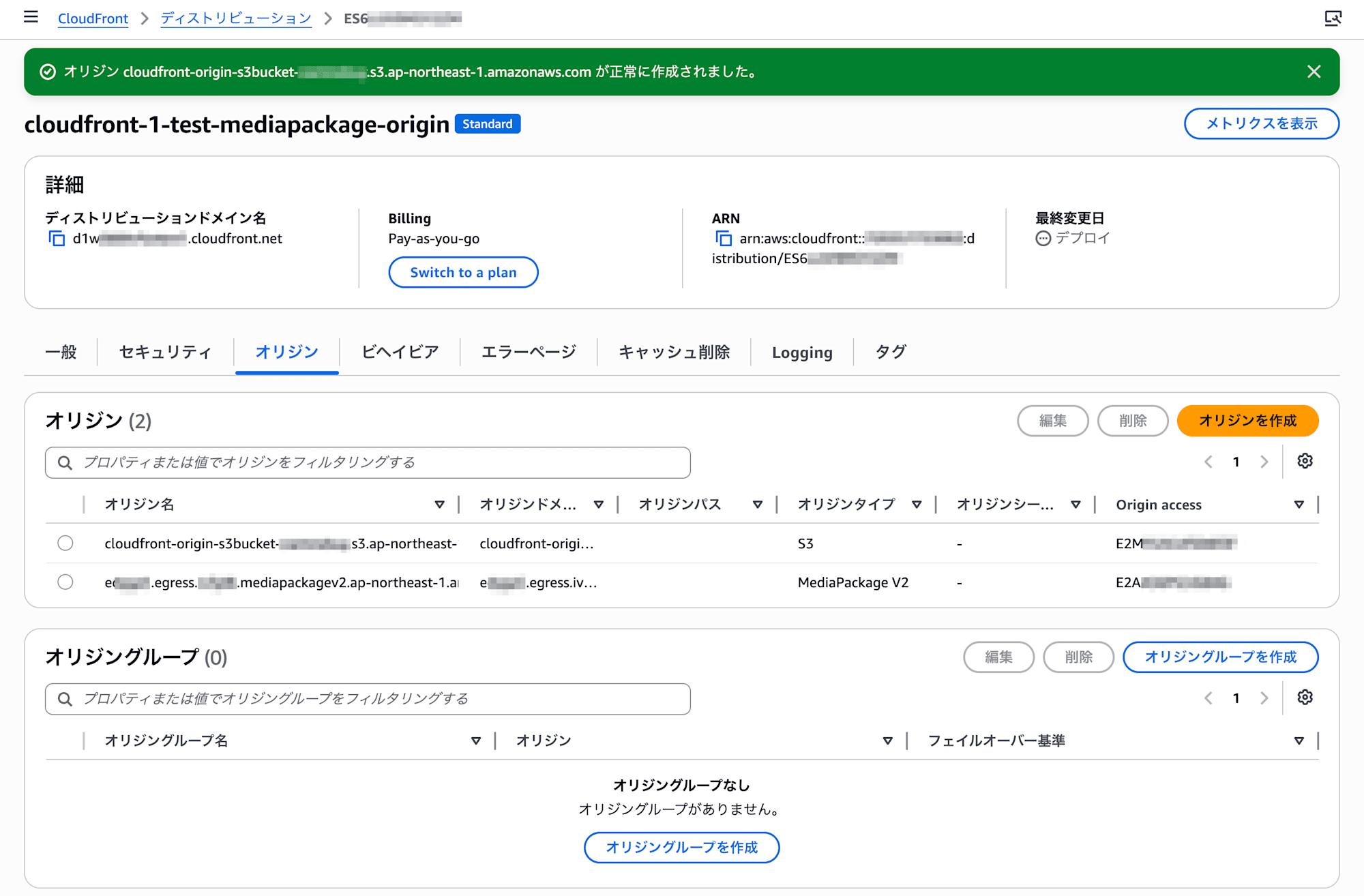Dismiss the green success notification
1364x896 pixels.
(1314, 72)
